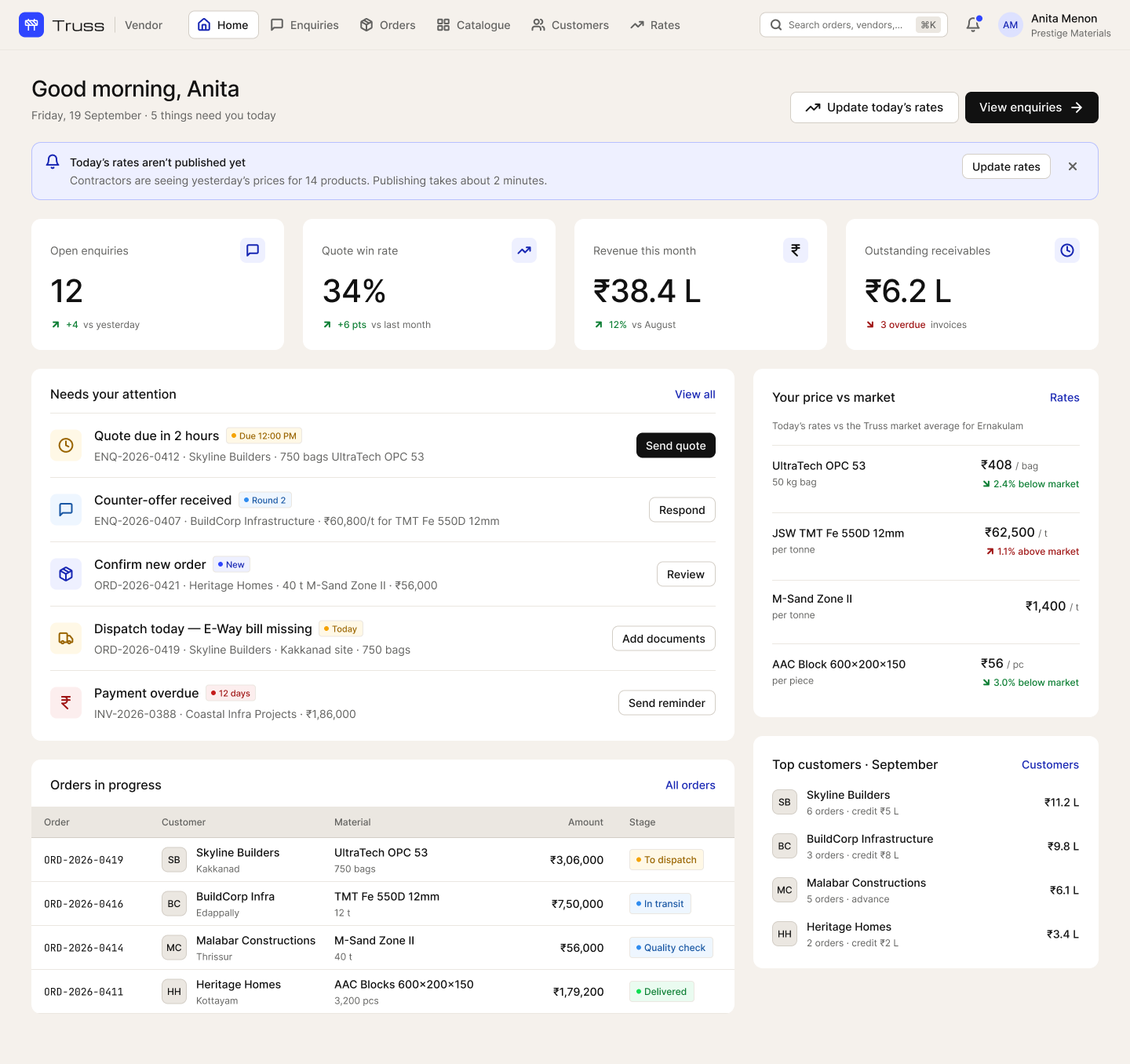Respond to the BuildCorp counter-offer

[682, 510]
